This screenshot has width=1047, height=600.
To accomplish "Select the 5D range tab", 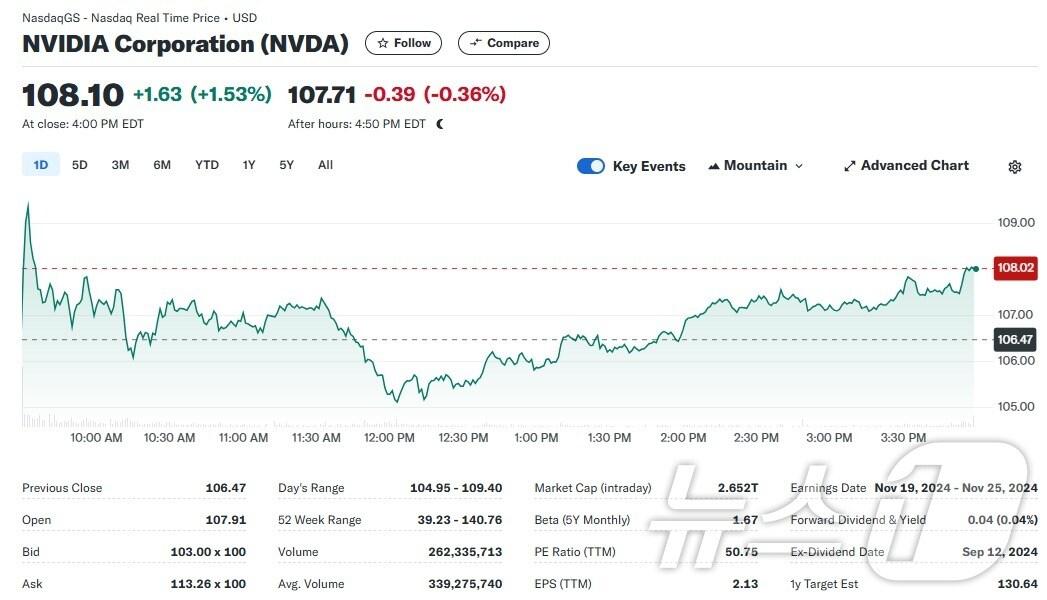I will (80, 165).
